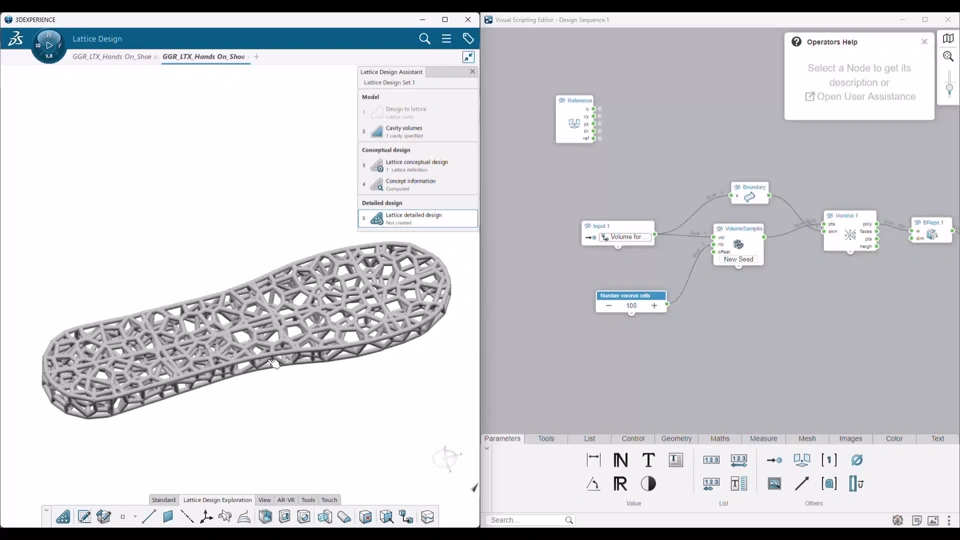
Task: Select the Control operators tab
Action: point(633,438)
